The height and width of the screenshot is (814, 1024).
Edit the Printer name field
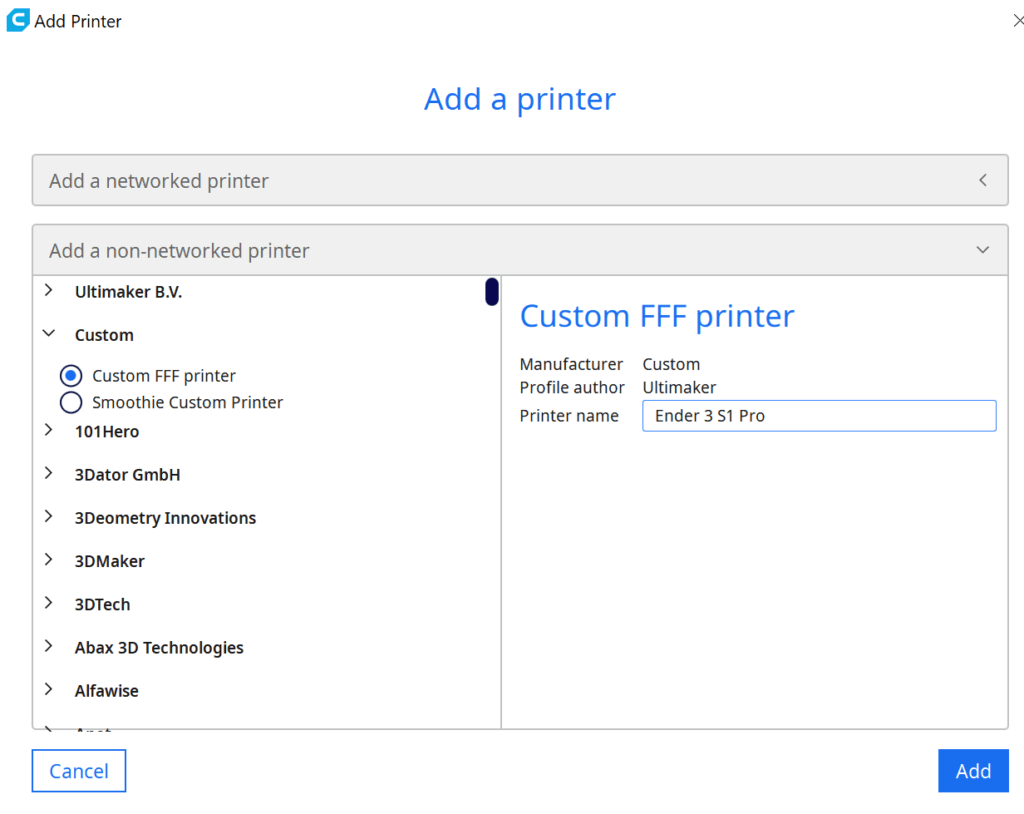click(x=818, y=415)
